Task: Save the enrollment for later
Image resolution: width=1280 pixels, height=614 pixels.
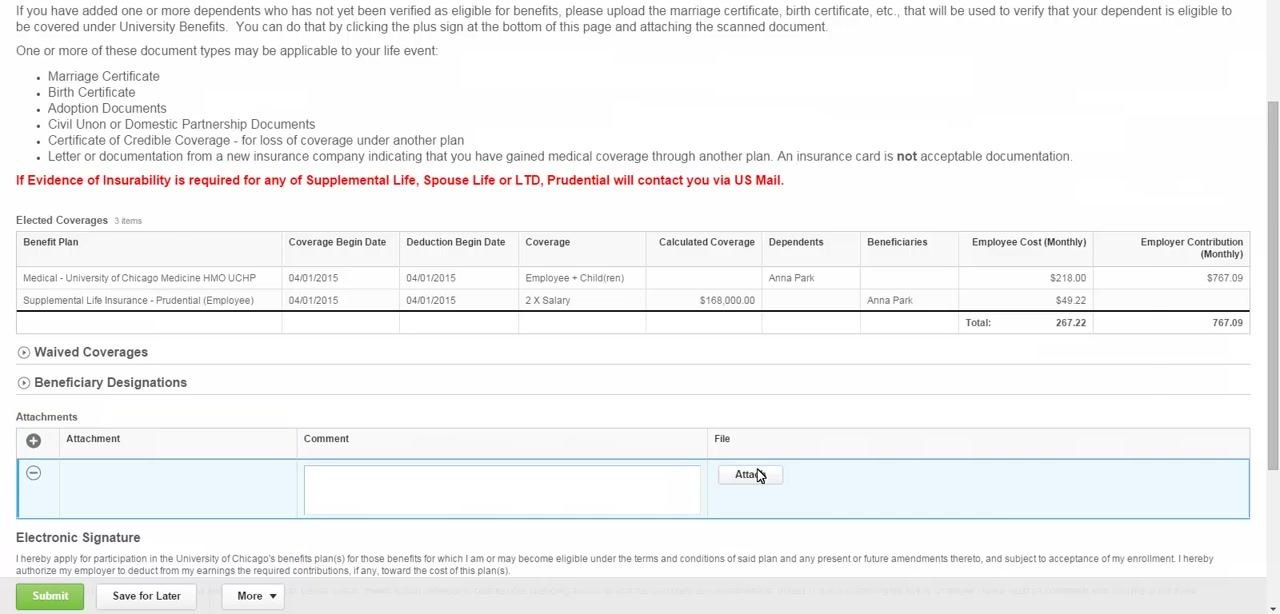Action: click(147, 596)
